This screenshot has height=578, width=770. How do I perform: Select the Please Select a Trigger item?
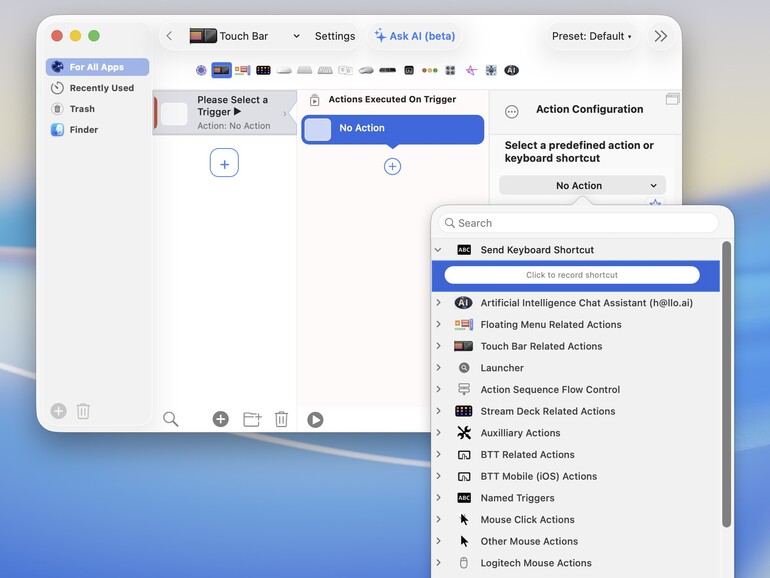pos(224,112)
